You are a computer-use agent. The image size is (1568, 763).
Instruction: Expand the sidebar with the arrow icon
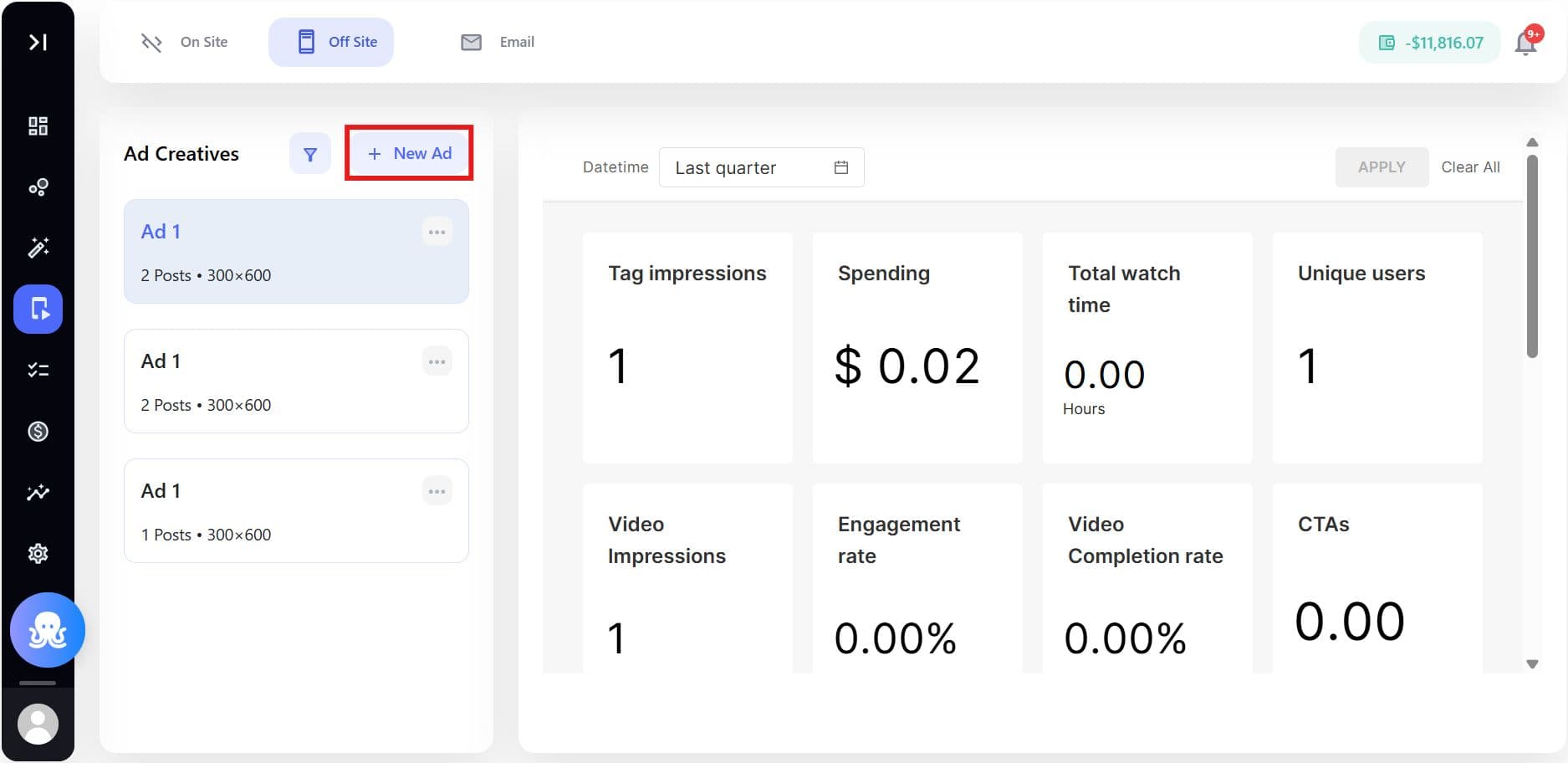[38, 42]
